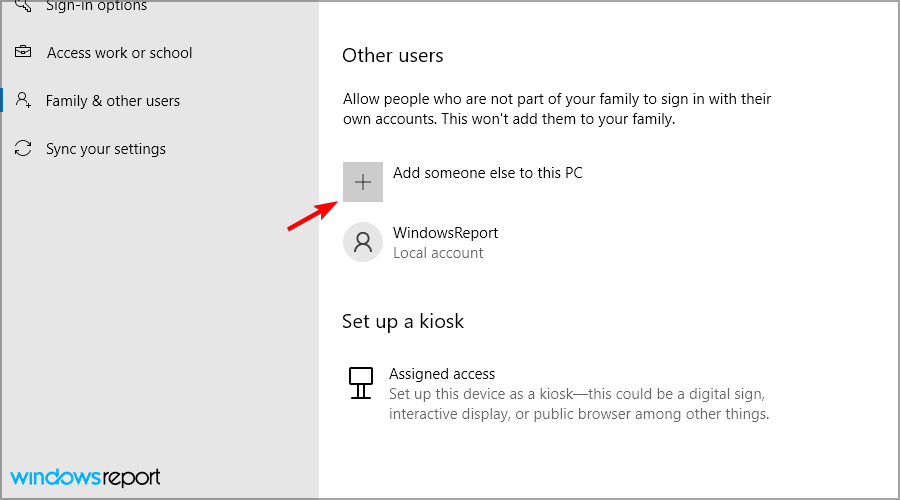This screenshot has width=900, height=500.
Task: Click Add someone else to this PC text
Action: pos(487,173)
